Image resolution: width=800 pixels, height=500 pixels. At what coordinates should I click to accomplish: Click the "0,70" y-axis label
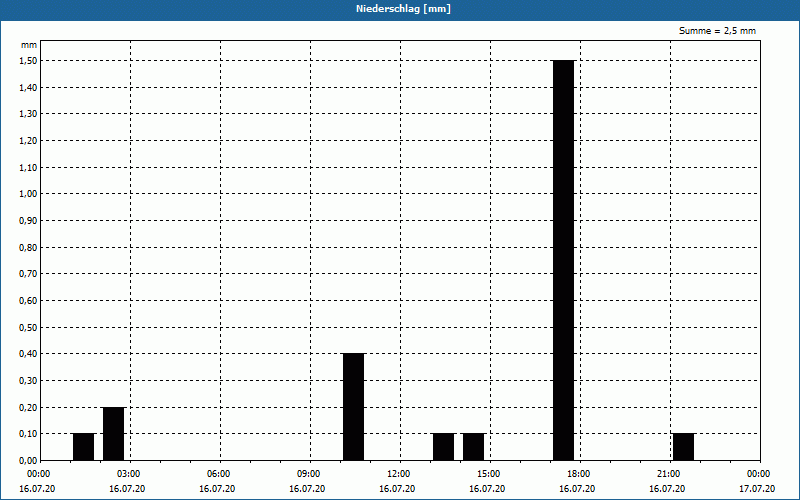[28, 274]
